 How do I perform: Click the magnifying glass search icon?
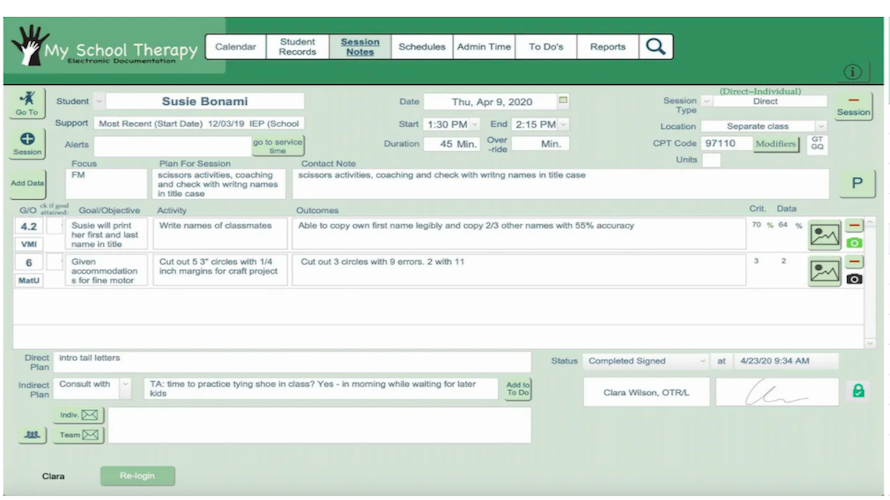pyautogui.click(x=656, y=47)
